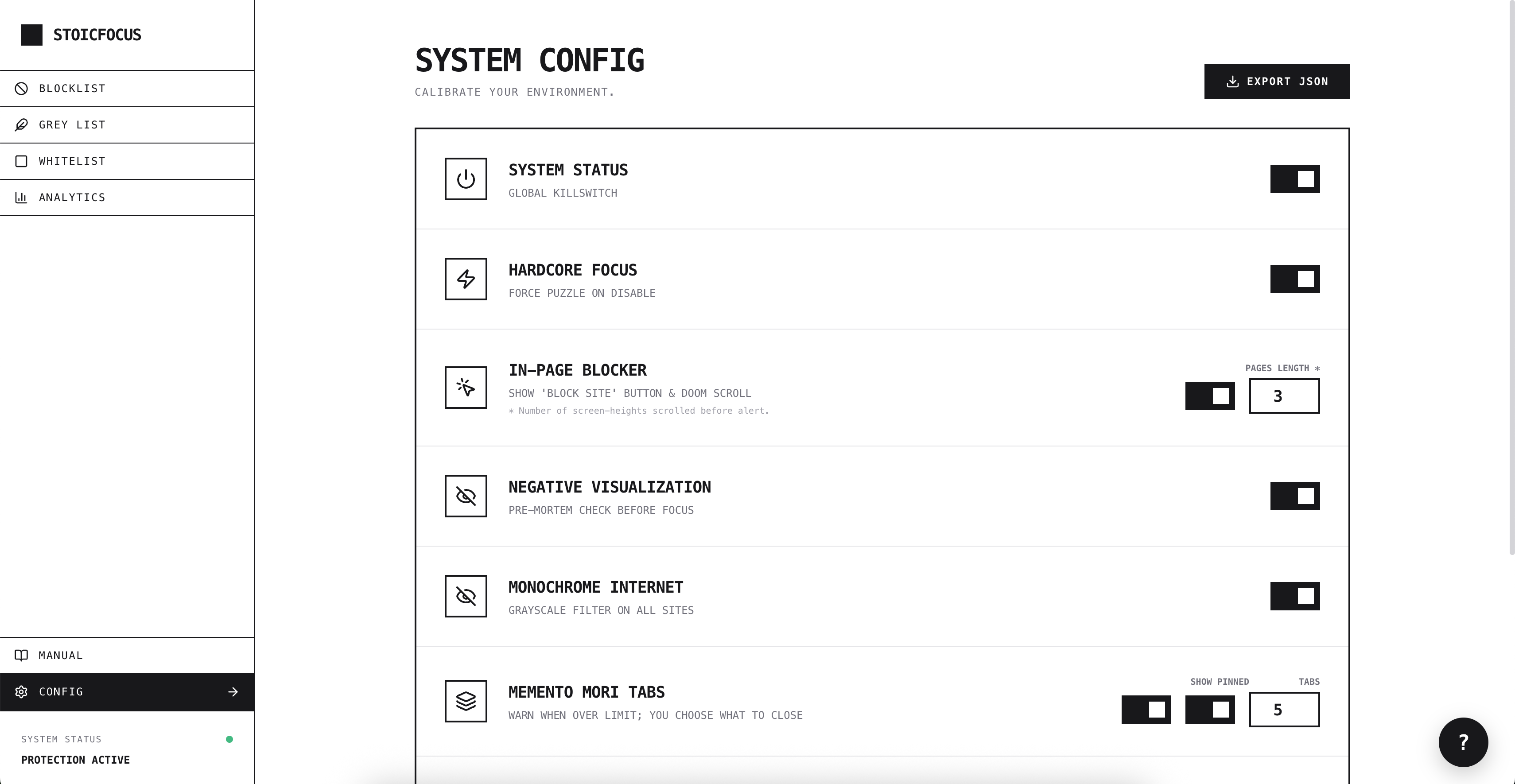Viewport: 1515px width, 784px height.
Task: Click the Config gear icon
Action: tap(22, 692)
